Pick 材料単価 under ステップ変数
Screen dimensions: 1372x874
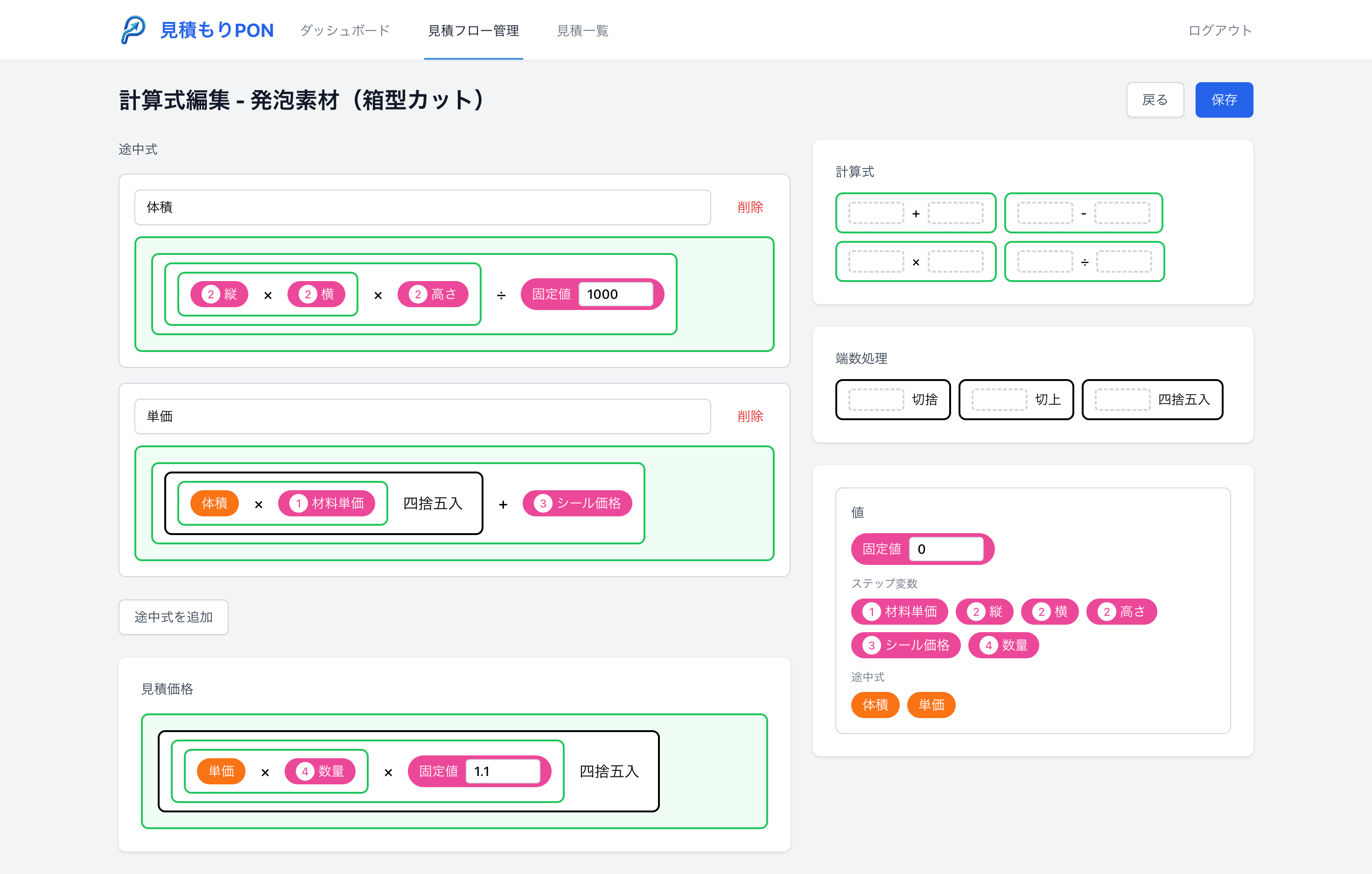[900, 612]
